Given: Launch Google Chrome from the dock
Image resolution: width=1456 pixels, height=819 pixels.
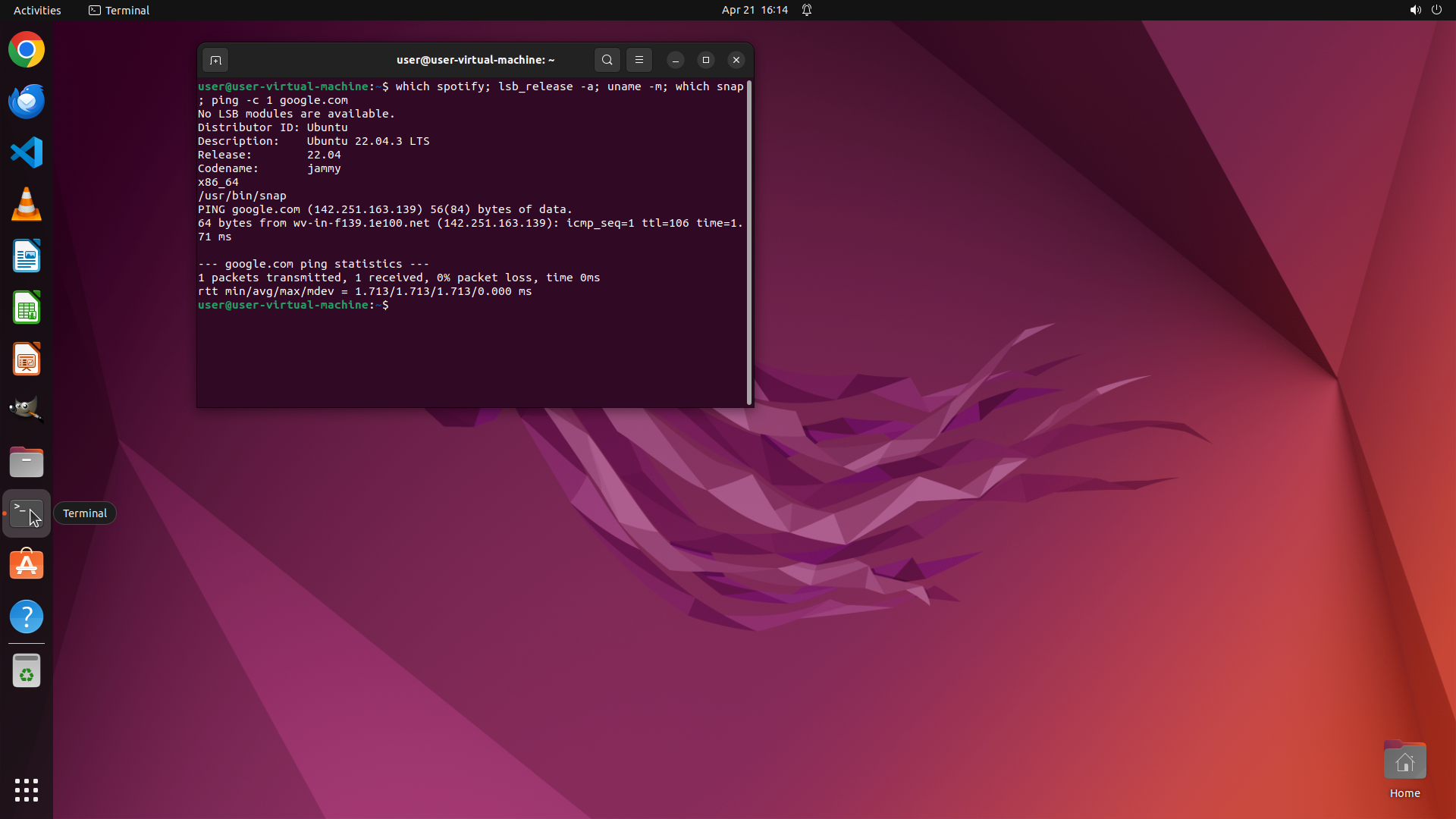Looking at the screenshot, I should click(x=27, y=50).
